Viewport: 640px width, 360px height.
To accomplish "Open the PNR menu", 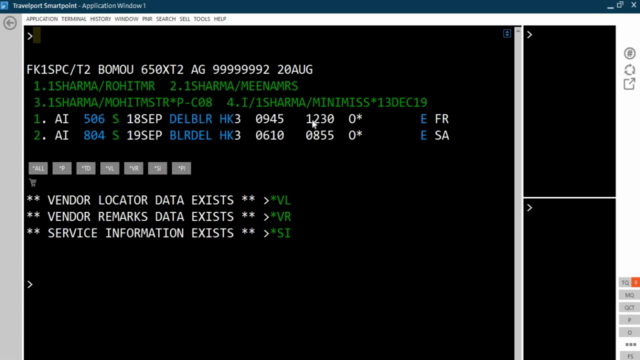I will (x=147, y=19).
